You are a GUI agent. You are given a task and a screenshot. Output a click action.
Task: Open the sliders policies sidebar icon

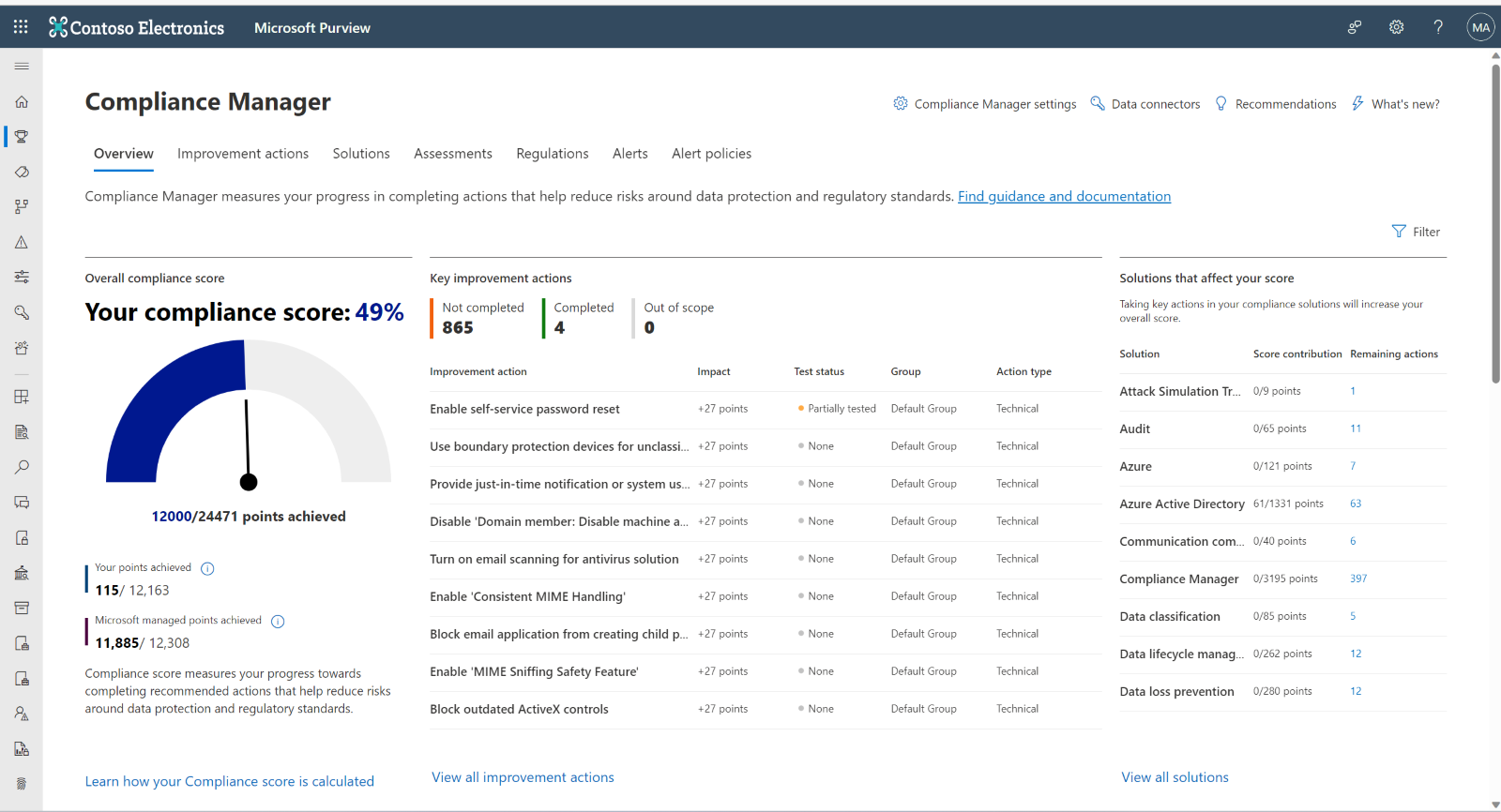pyautogui.click(x=22, y=277)
